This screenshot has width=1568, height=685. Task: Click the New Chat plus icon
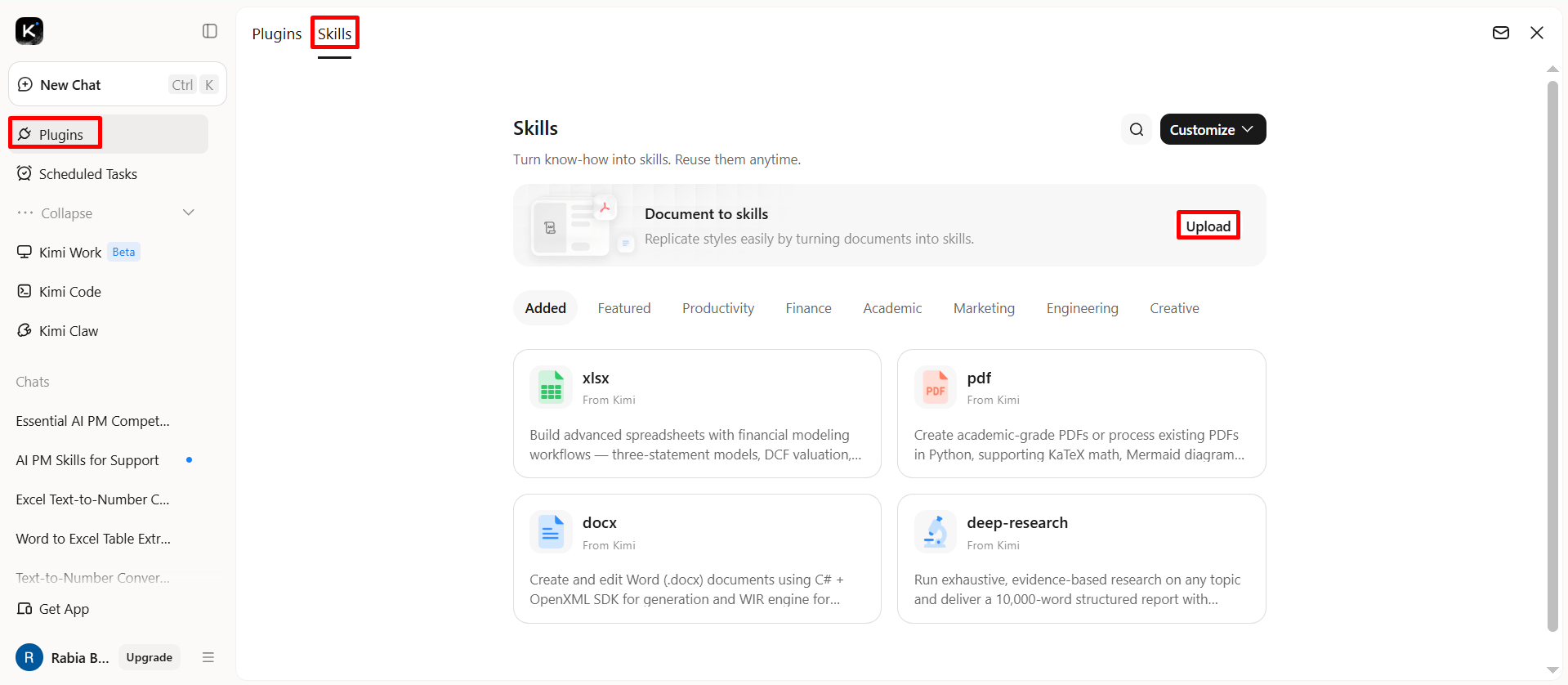pos(25,84)
